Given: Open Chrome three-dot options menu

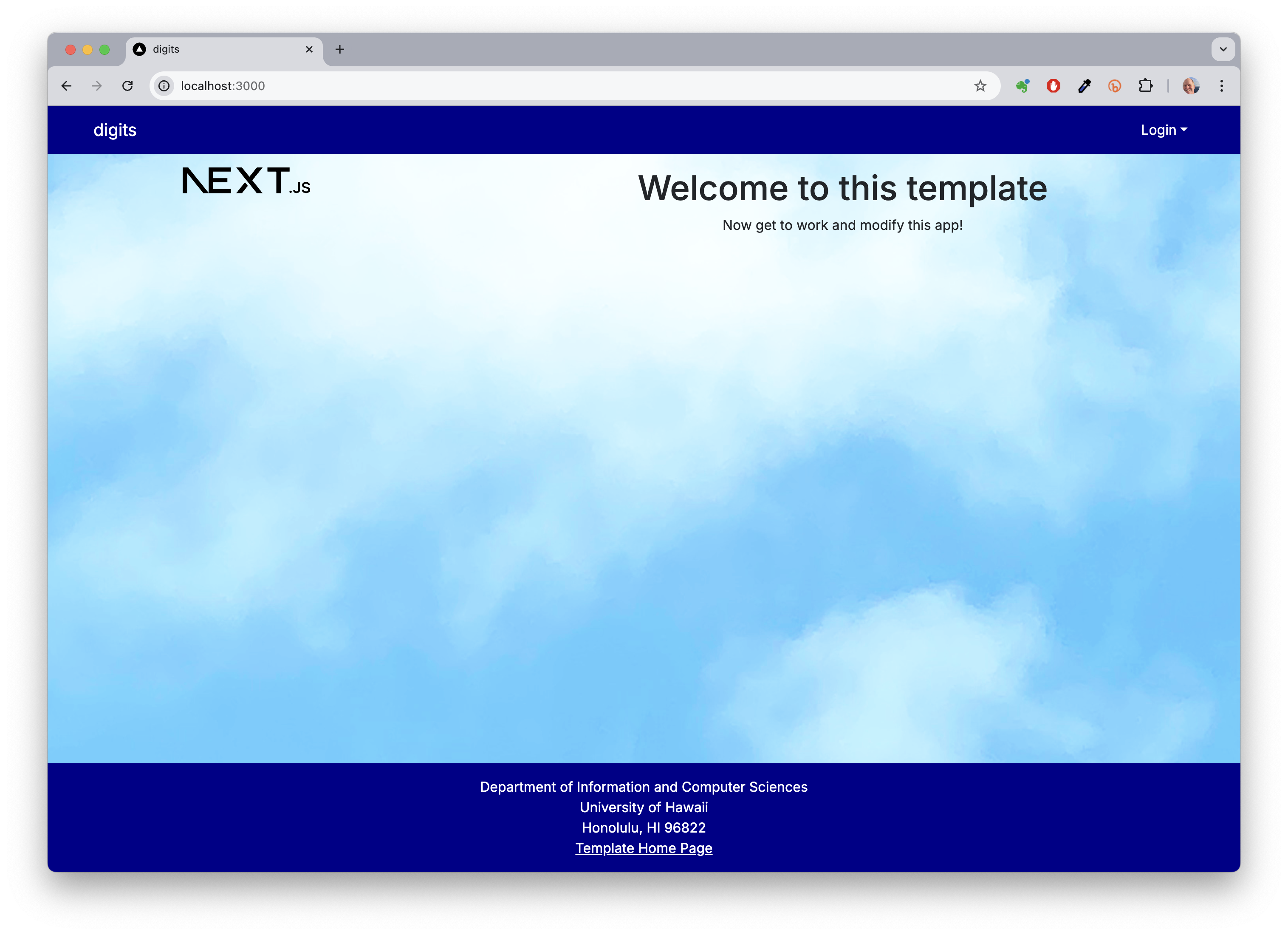Looking at the screenshot, I should (x=1222, y=86).
